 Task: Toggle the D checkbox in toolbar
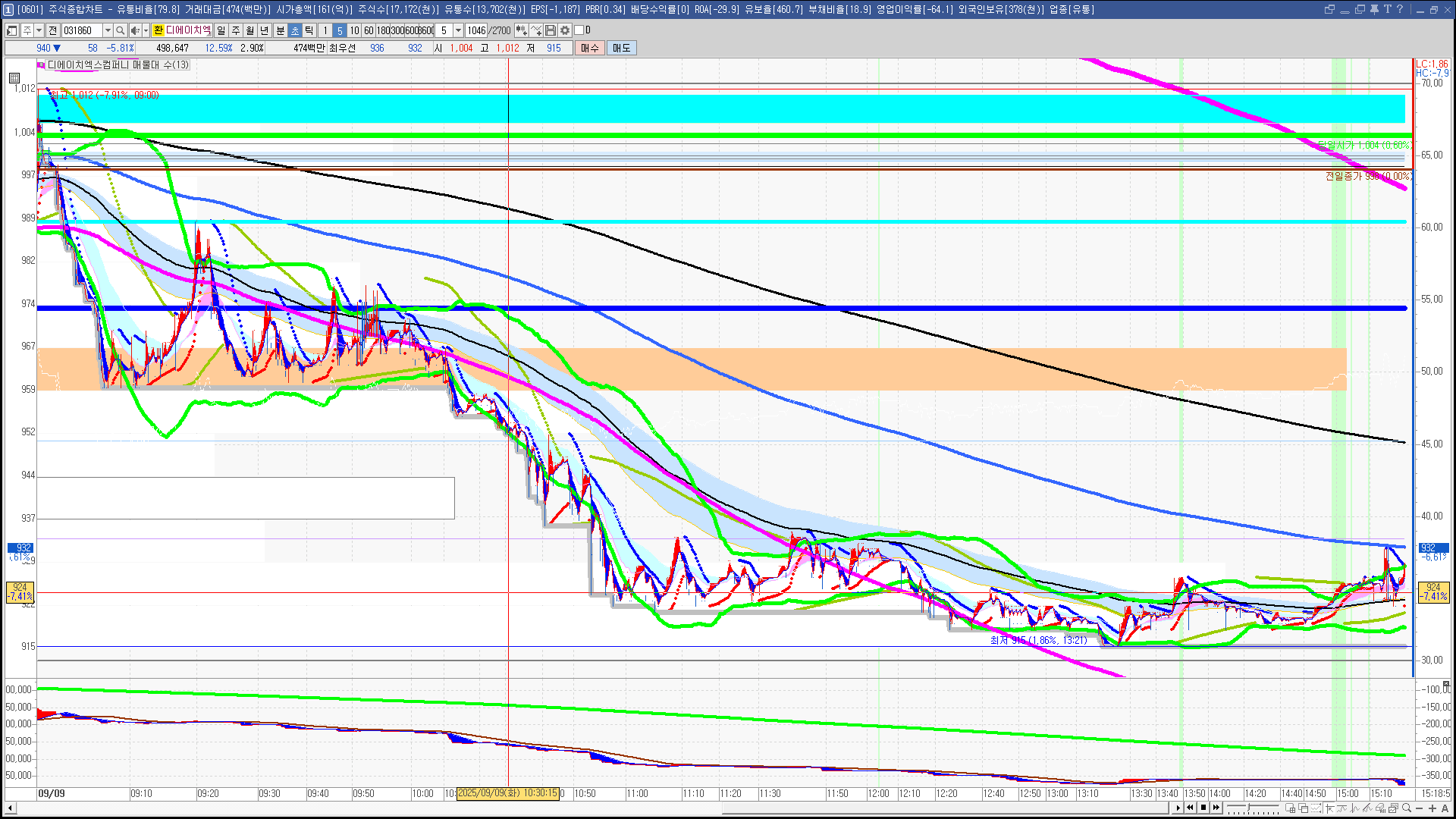click(579, 30)
